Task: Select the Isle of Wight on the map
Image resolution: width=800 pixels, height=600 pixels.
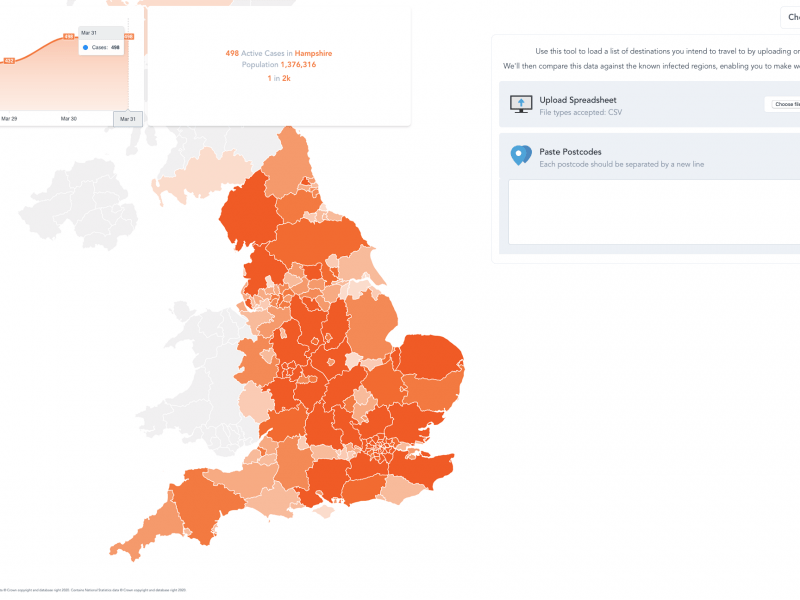Action: [x=324, y=511]
